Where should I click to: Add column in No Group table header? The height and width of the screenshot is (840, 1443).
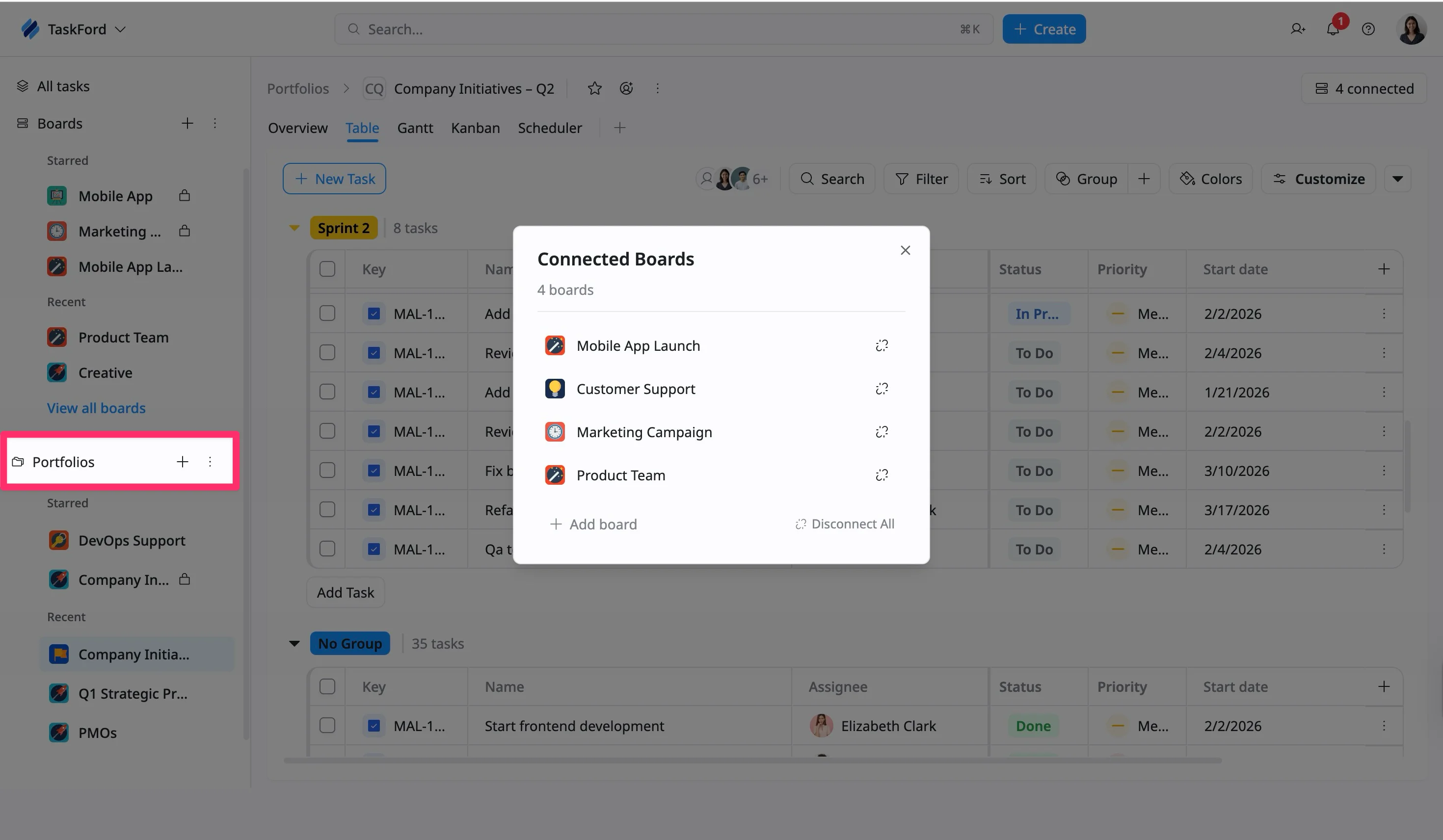[x=1384, y=686]
